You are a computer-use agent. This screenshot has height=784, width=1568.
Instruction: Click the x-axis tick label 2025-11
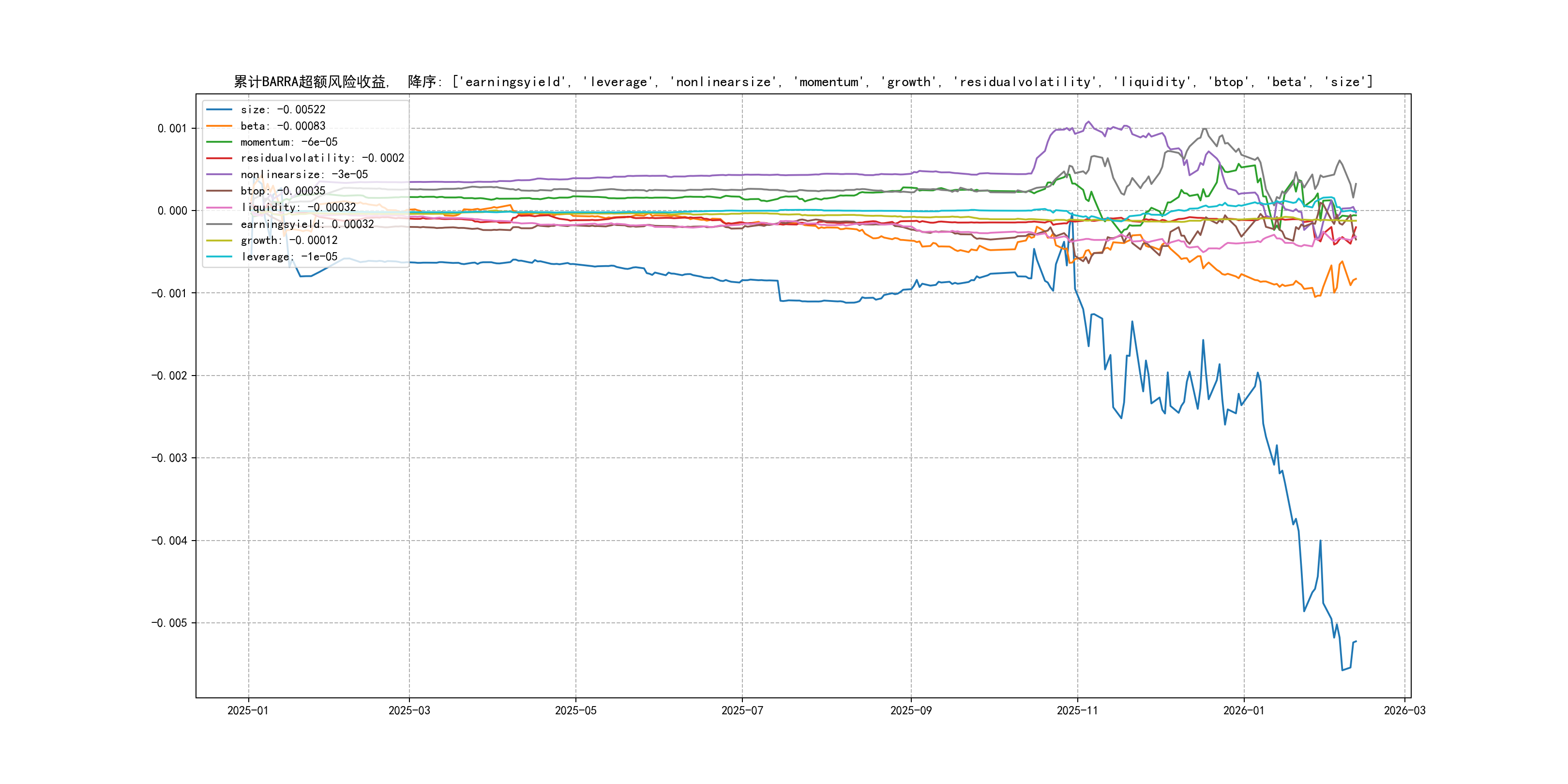[x=1077, y=710]
